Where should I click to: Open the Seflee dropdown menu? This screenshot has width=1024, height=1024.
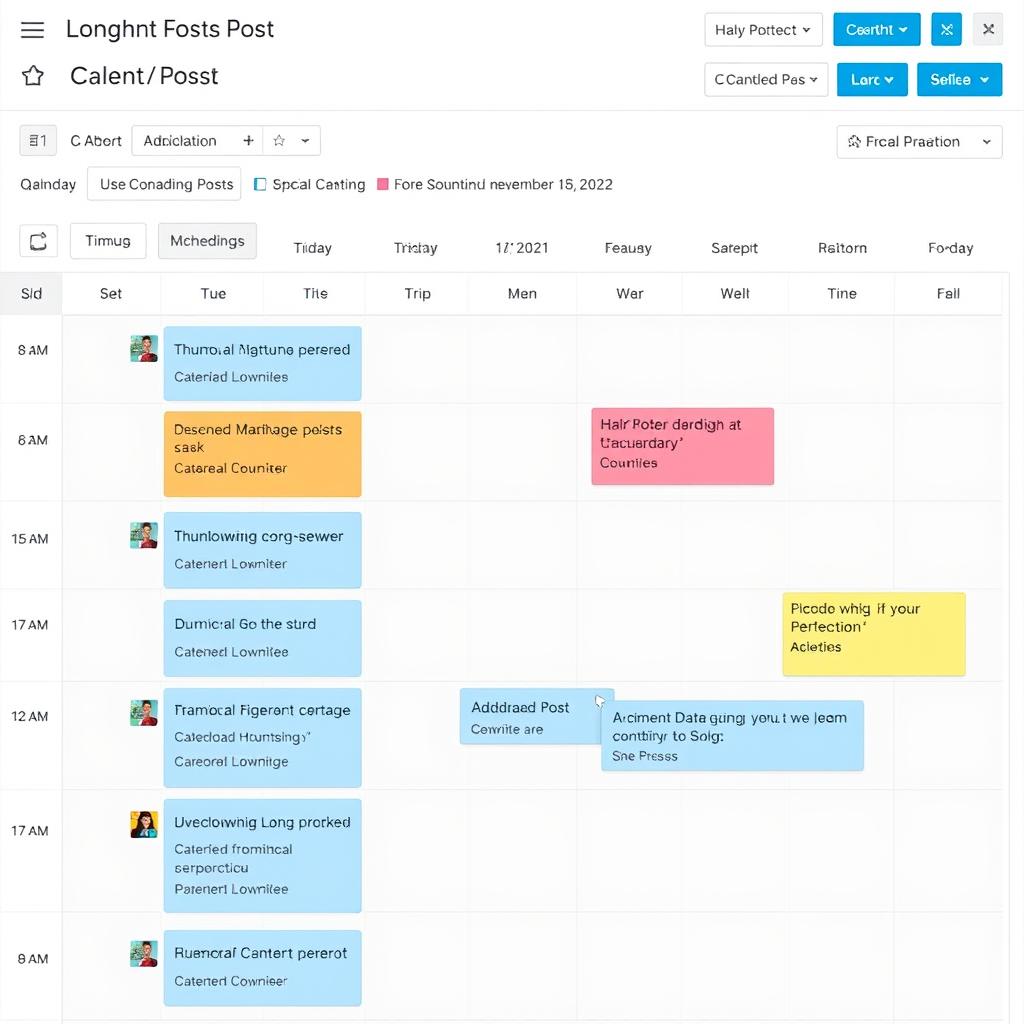959,78
